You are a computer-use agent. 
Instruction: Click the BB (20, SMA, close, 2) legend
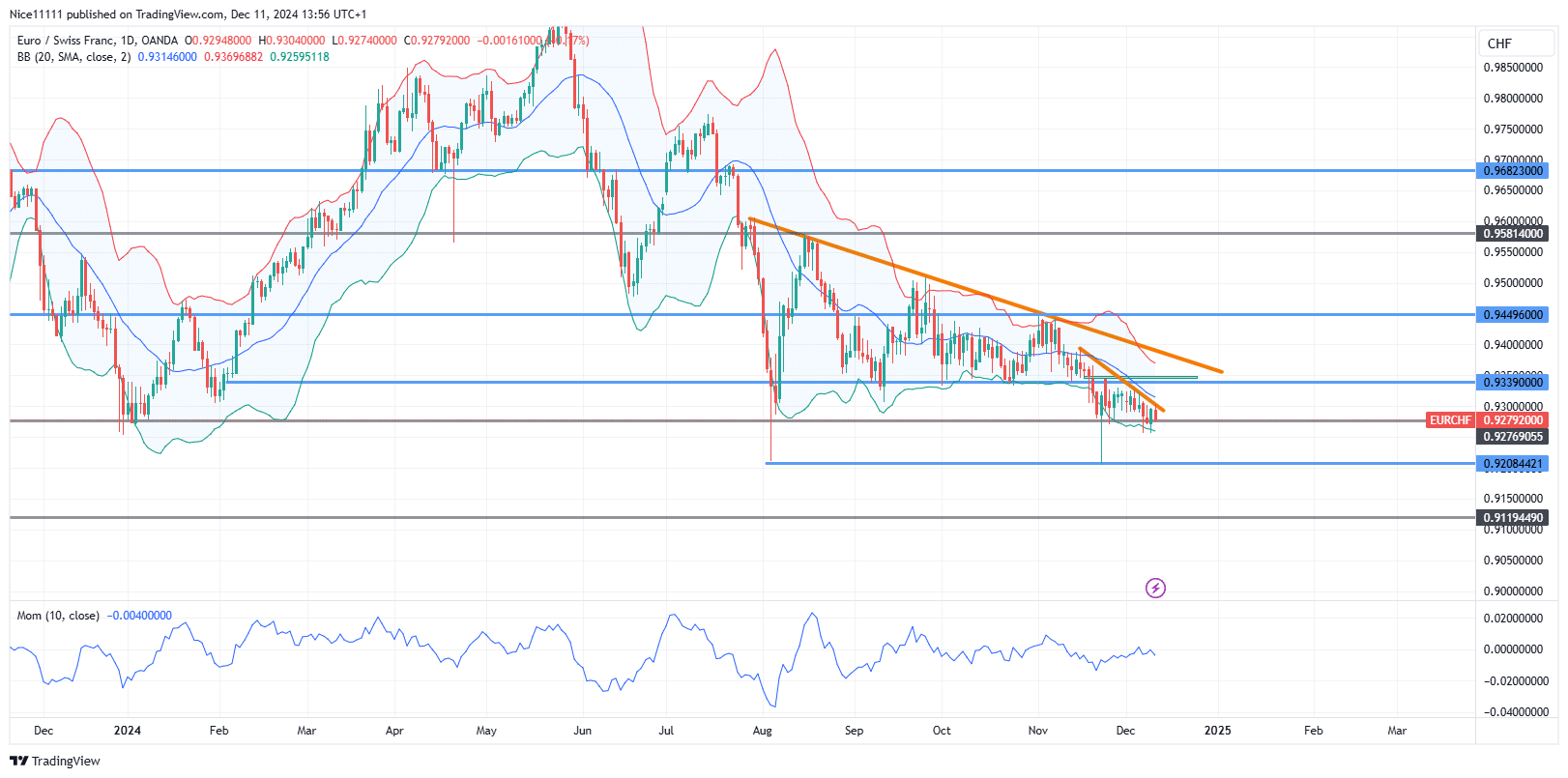(73, 57)
